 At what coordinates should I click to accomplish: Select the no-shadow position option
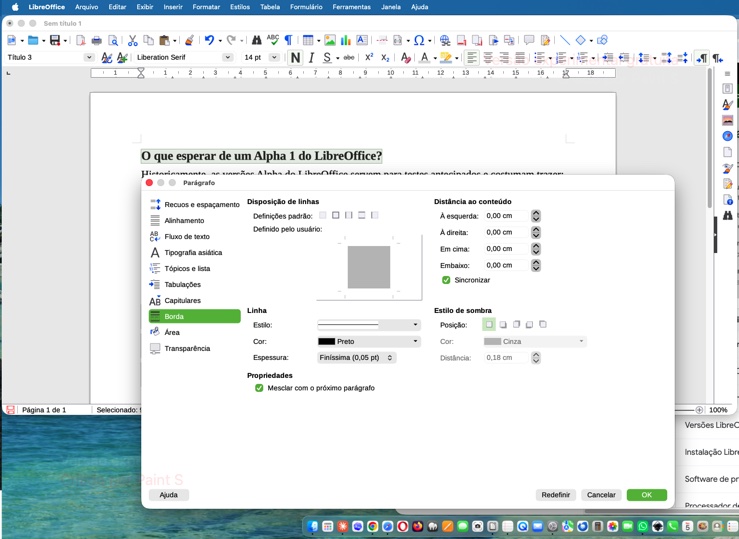[x=489, y=325]
